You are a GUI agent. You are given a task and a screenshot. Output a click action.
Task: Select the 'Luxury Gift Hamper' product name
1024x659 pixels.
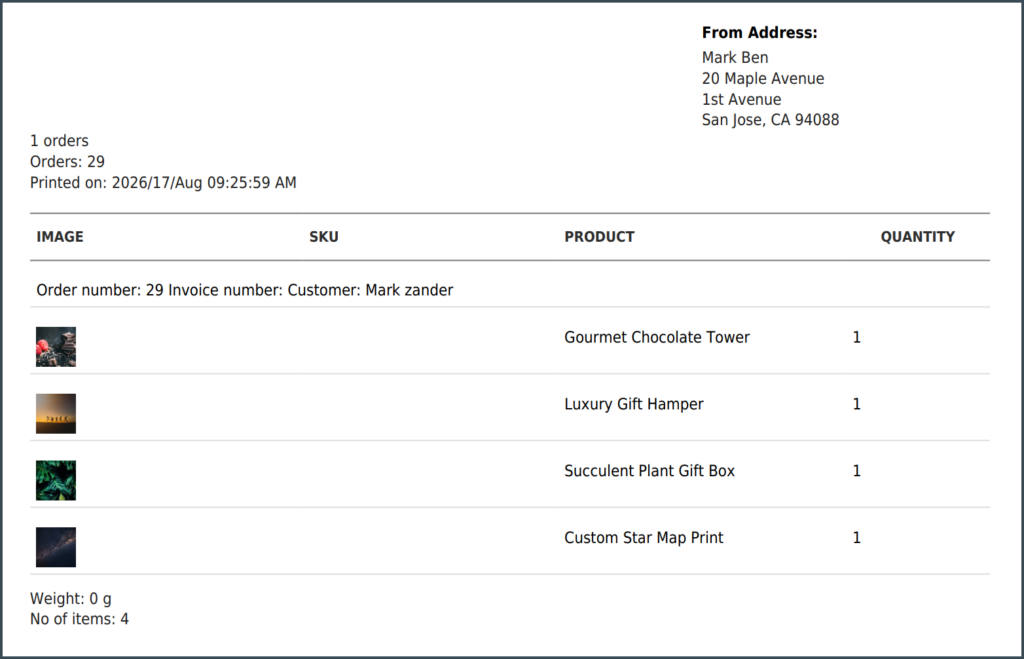(x=633, y=404)
